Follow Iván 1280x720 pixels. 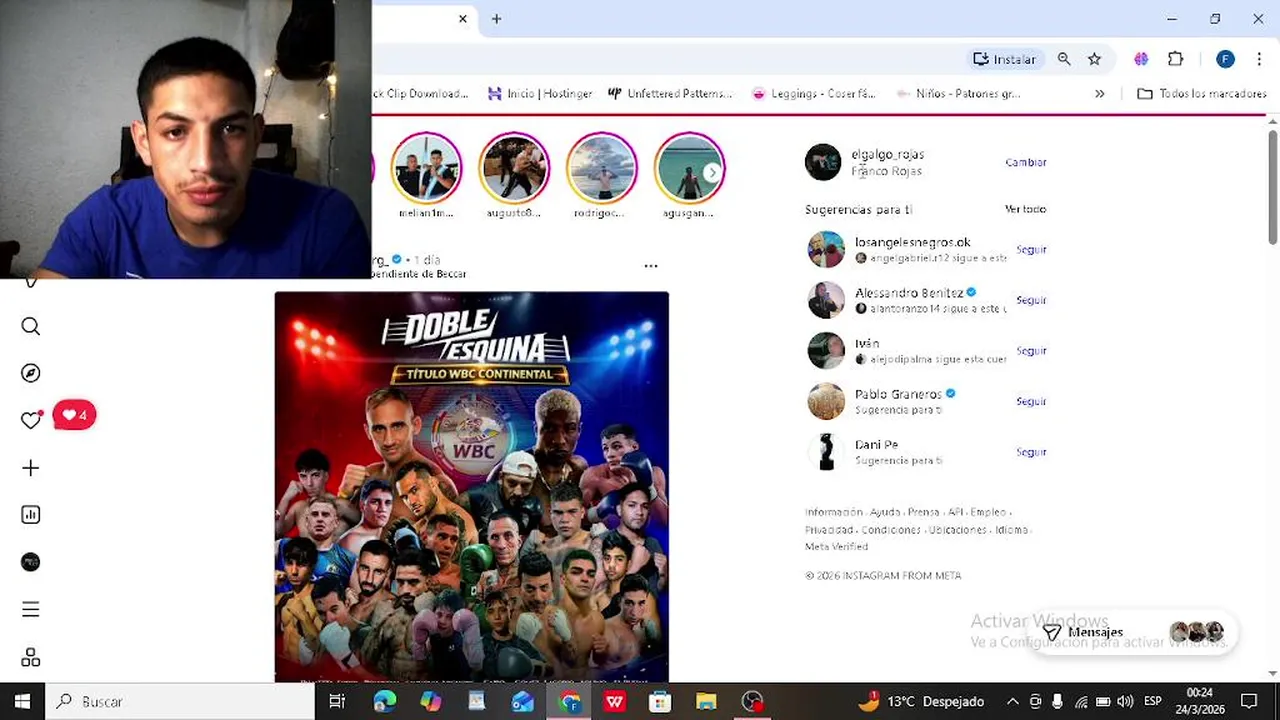(x=1031, y=351)
